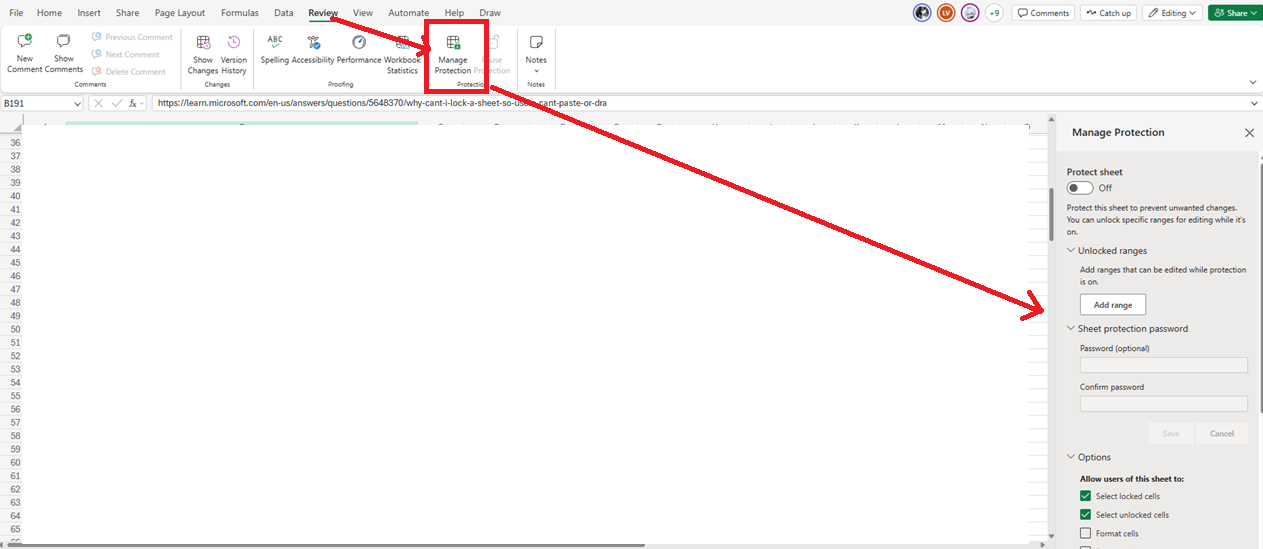
Task: Switch to the Insert tab
Action: click(x=89, y=13)
